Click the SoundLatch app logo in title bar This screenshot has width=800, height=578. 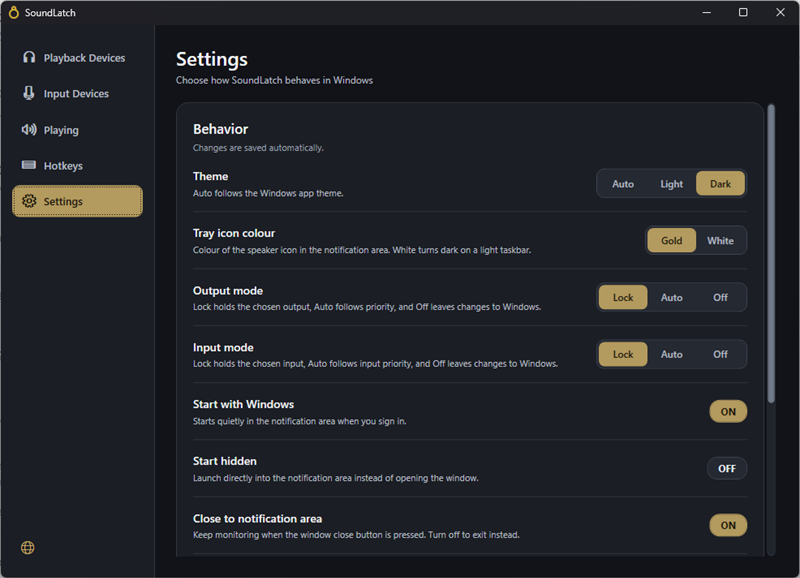click(14, 12)
